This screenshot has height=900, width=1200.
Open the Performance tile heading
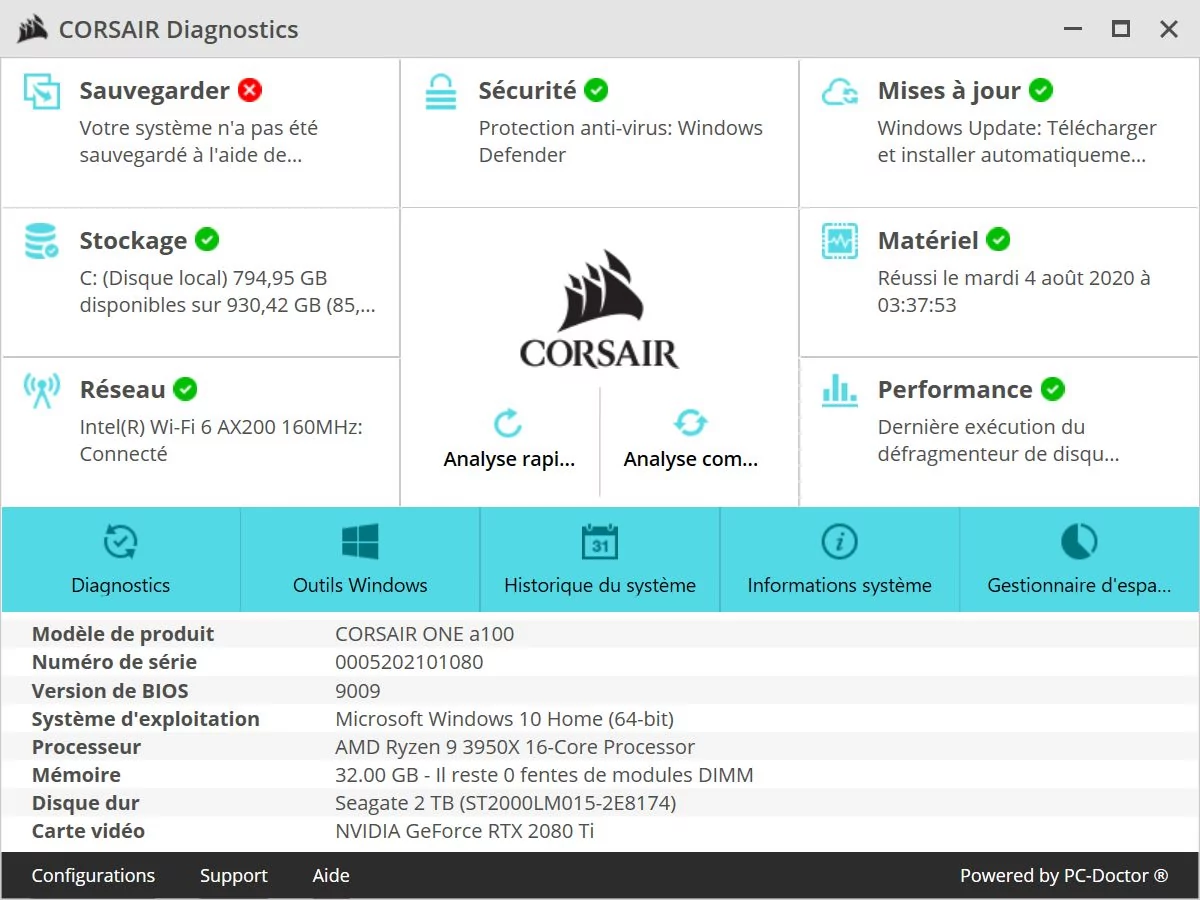point(955,389)
